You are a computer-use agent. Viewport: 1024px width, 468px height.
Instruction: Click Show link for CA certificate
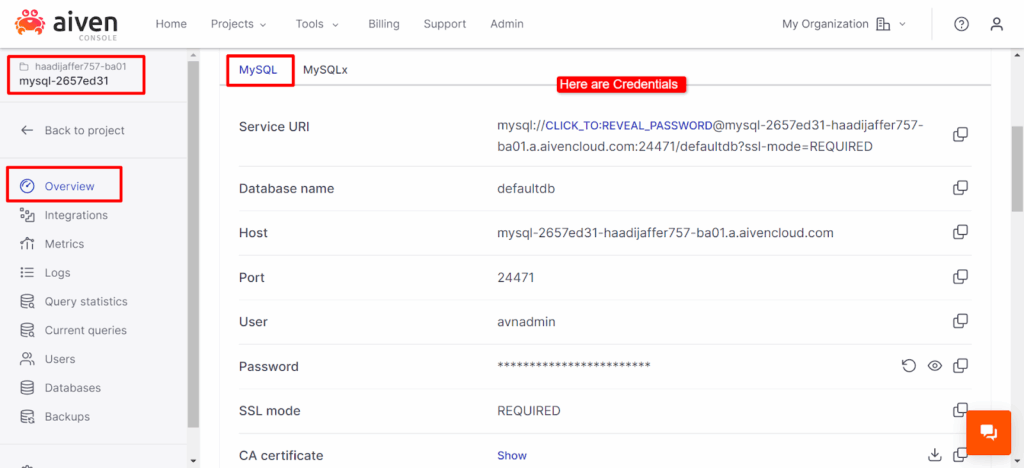(512, 455)
